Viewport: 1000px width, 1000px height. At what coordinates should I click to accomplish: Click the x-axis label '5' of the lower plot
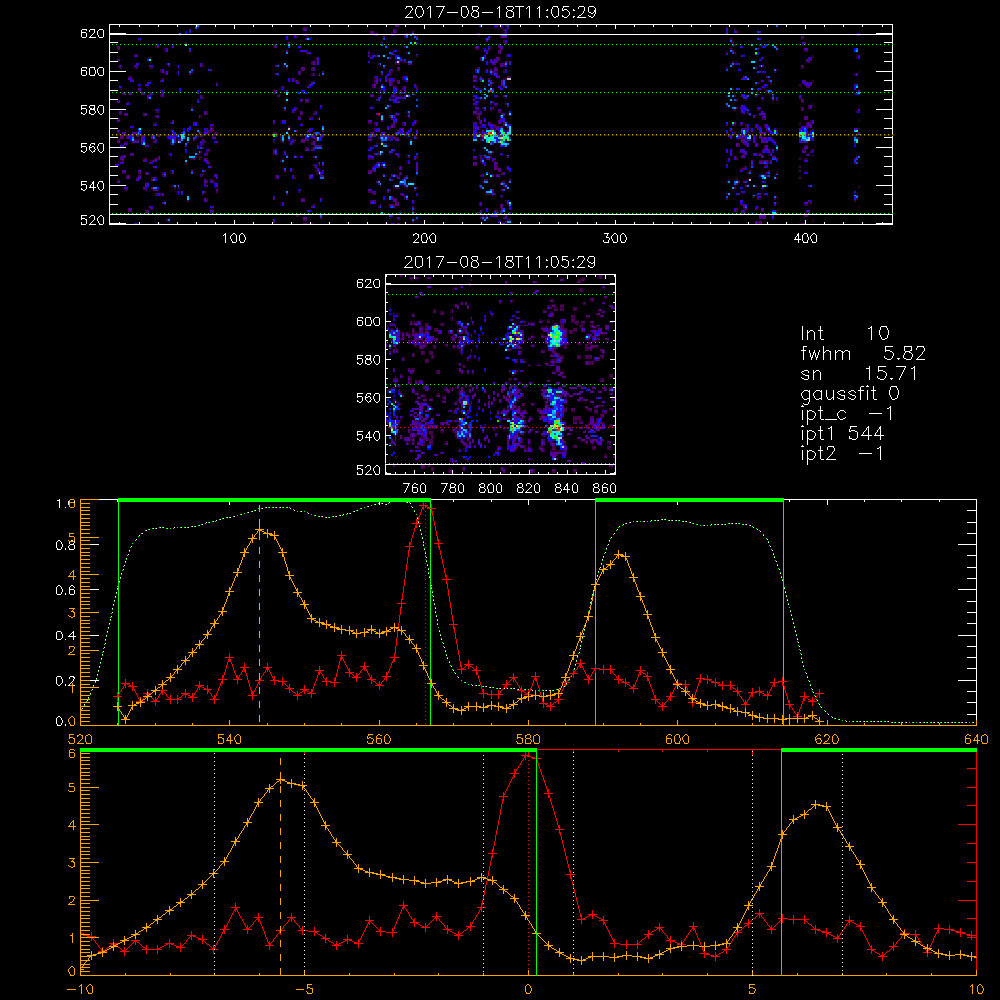coord(753,990)
